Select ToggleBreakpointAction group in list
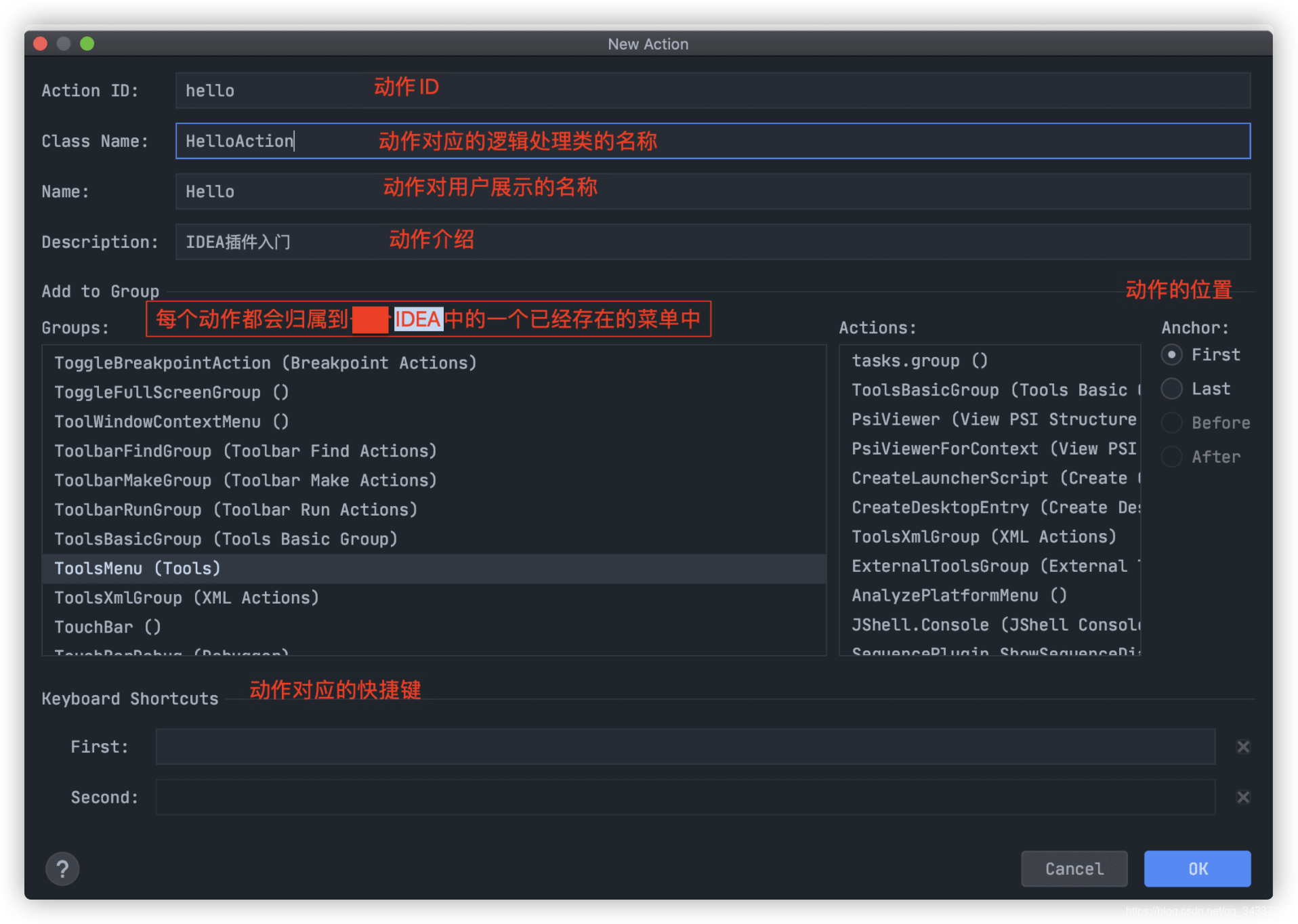Viewport: 1298px width, 924px height. coord(434,363)
